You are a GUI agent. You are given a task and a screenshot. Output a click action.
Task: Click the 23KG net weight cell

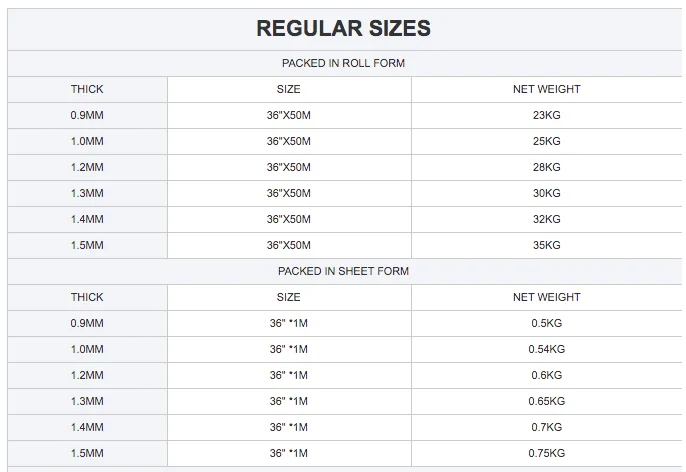(546, 115)
